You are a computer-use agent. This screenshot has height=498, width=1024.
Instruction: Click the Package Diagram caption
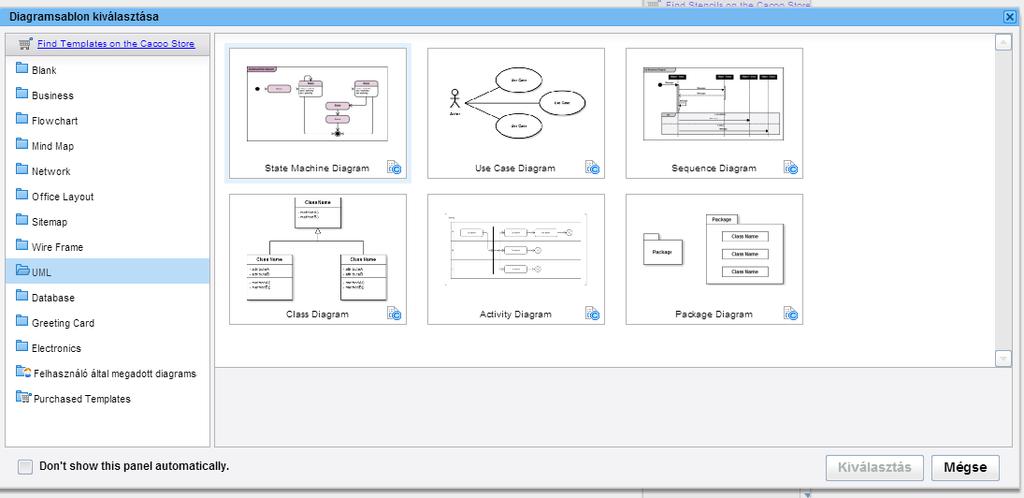pyautogui.click(x=714, y=315)
